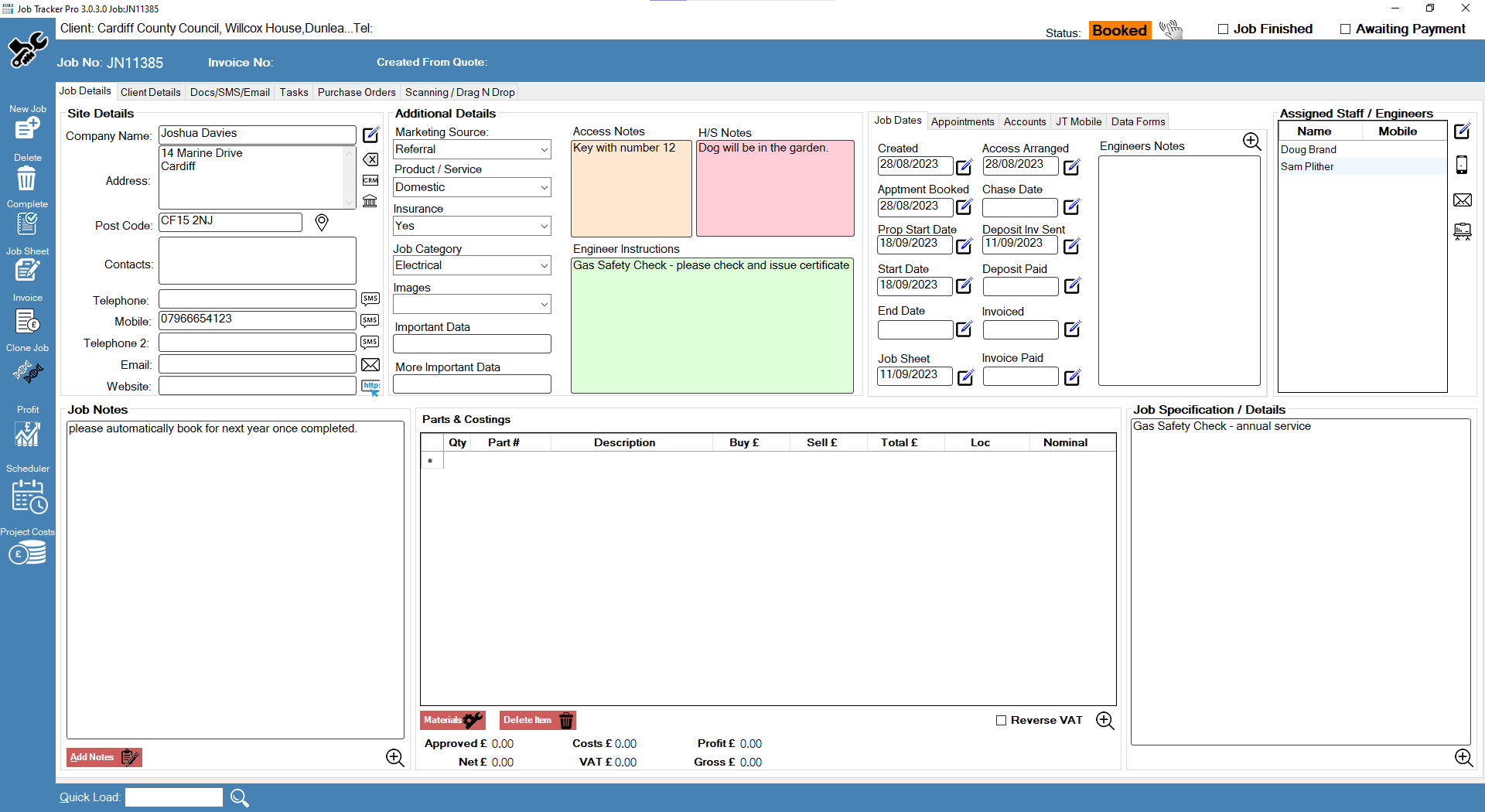Zoom Job Notes magnifier icon
Screen dimensions: 1485x812
(x=394, y=758)
